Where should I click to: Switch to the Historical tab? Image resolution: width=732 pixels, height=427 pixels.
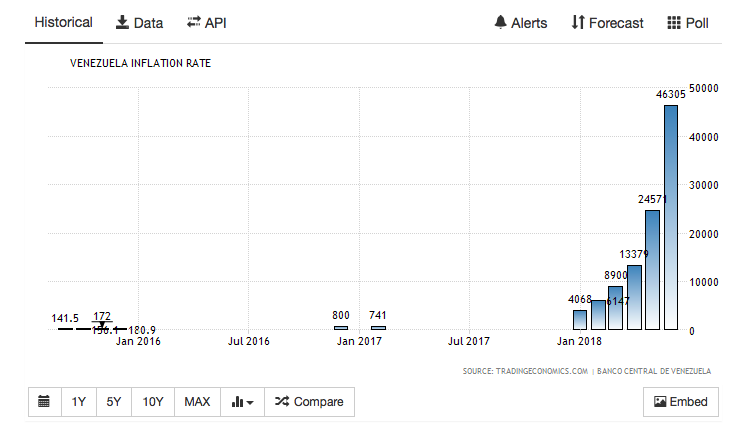click(x=64, y=23)
